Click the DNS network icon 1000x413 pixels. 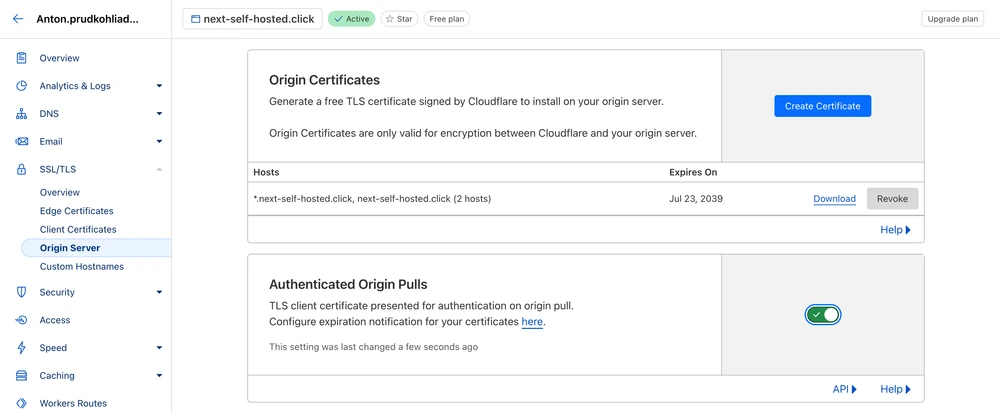click(x=21, y=114)
